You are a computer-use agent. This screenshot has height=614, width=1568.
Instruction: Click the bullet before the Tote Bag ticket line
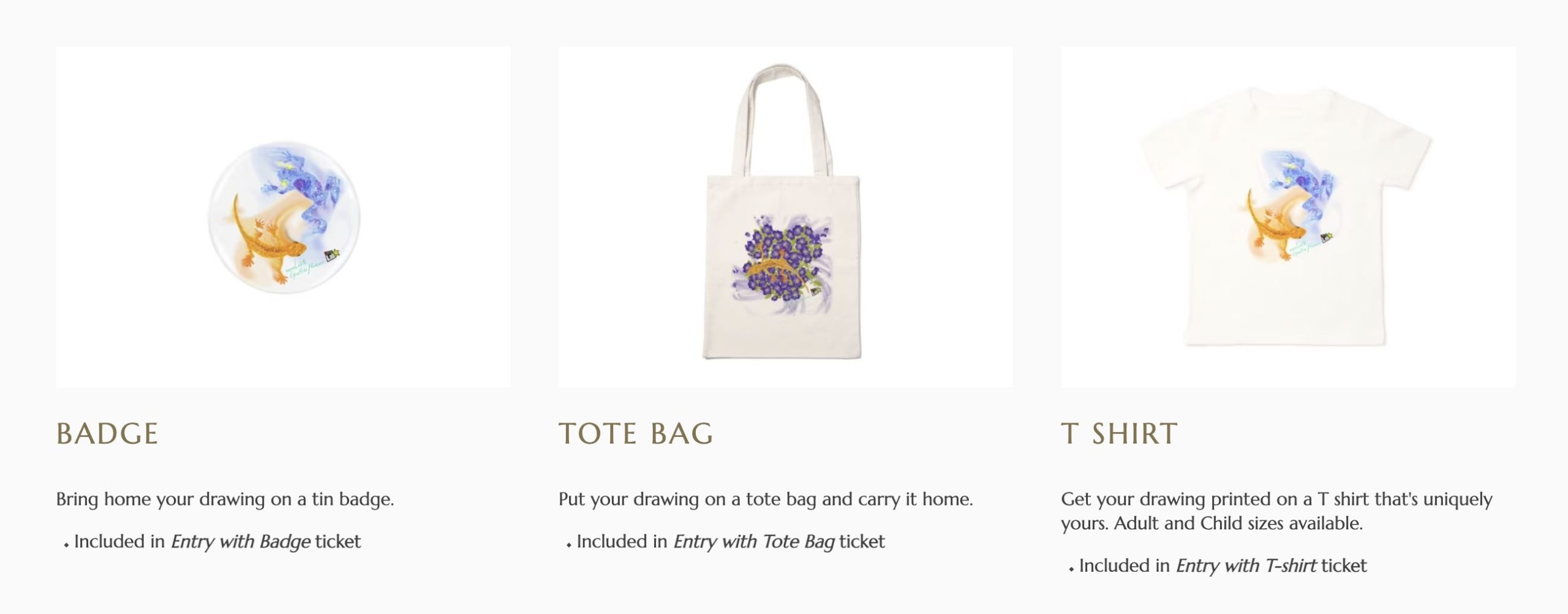(x=569, y=544)
